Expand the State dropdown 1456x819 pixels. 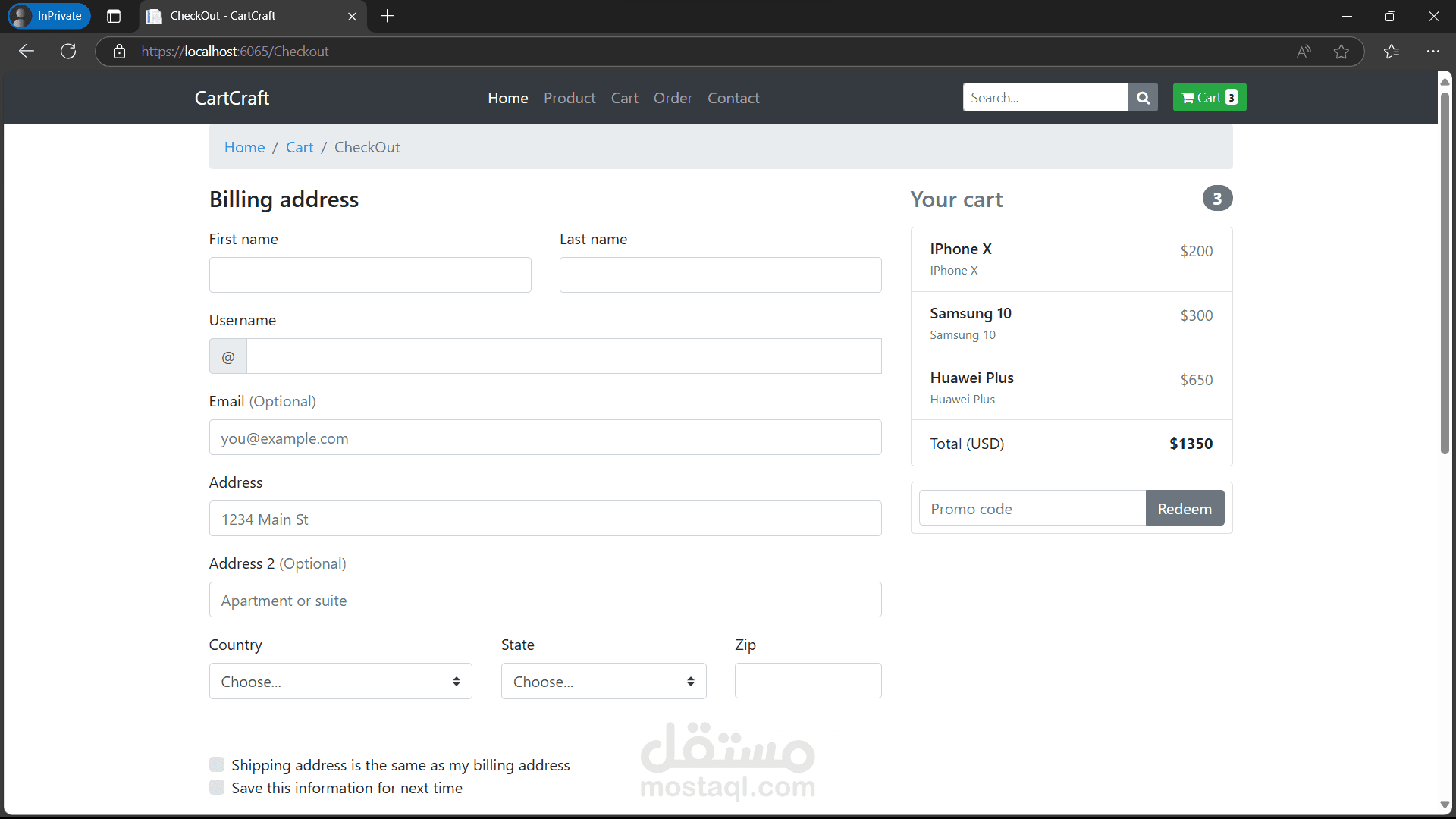point(603,681)
